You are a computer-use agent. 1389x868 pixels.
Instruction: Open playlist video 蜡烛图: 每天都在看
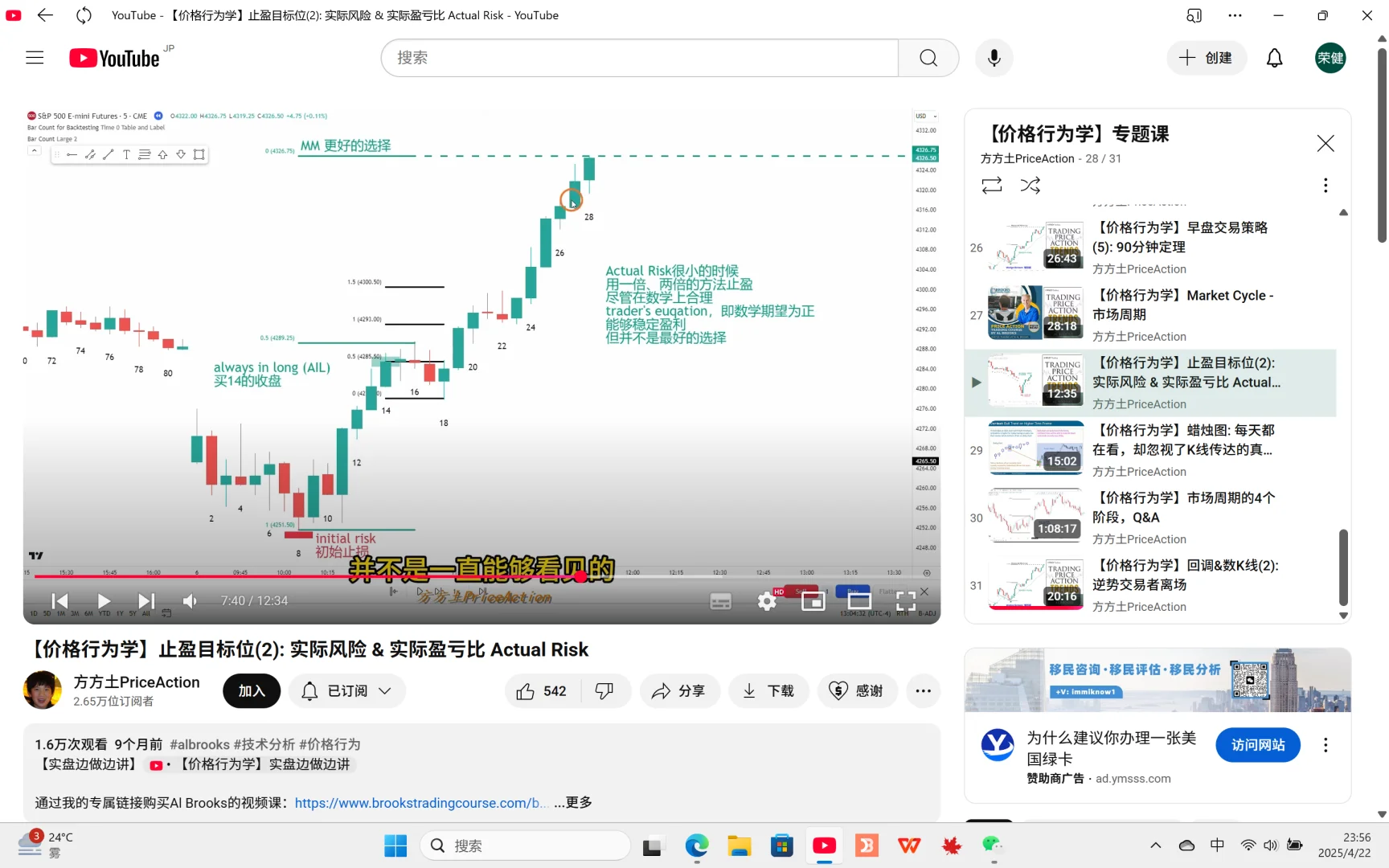tap(1150, 450)
